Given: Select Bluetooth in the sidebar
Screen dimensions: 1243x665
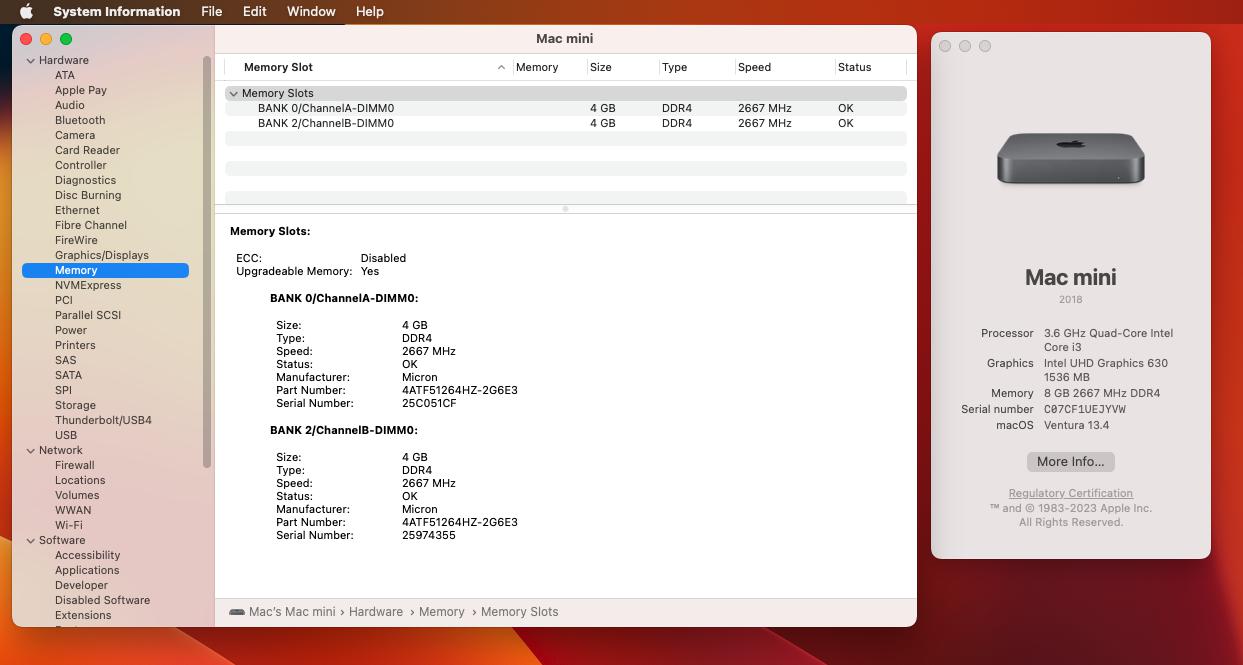Looking at the screenshot, I should (x=80, y=120).
